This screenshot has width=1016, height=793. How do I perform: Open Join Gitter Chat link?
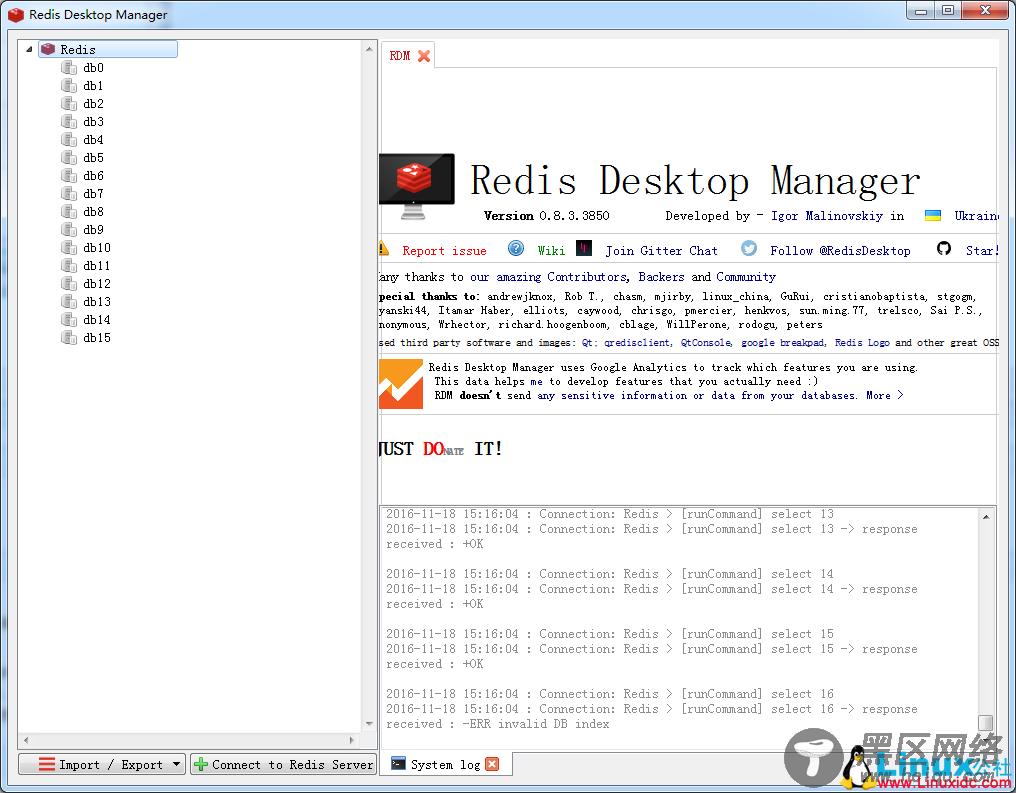tap(662, 251)
